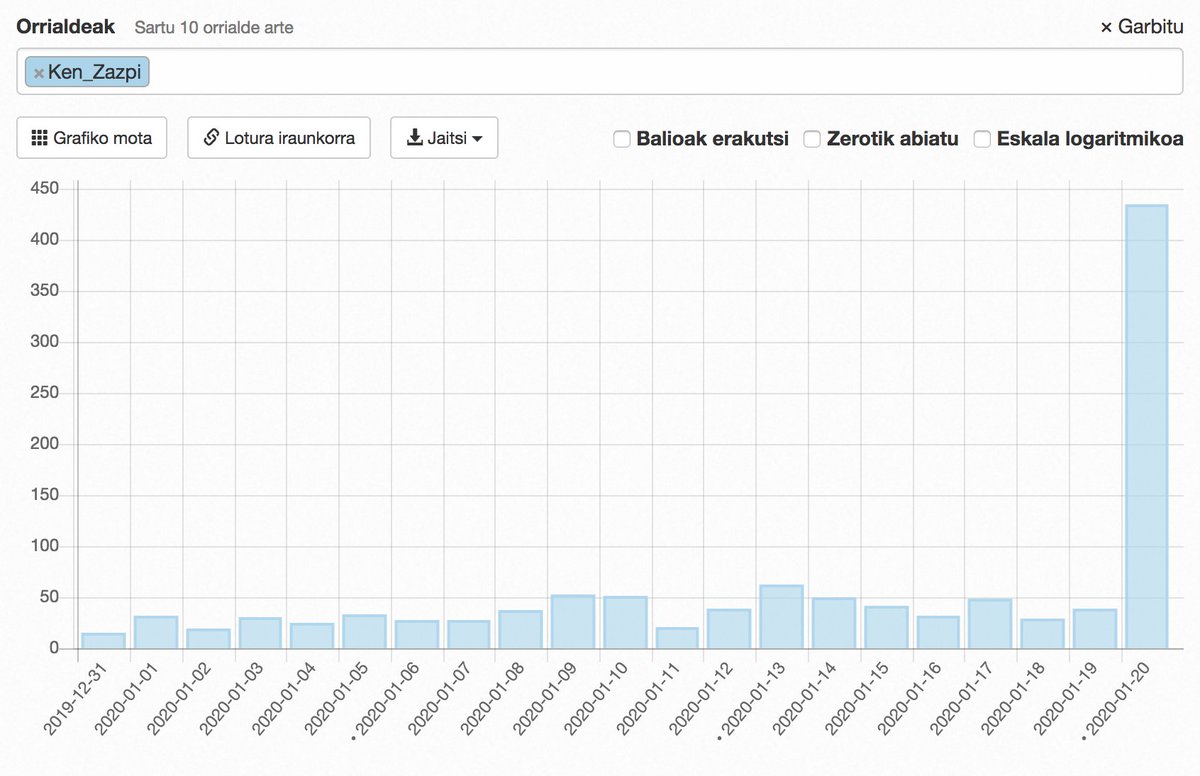Click the bar for 2020-01-05
This screenshot has height=776, width=1200.
click(364, 632)
